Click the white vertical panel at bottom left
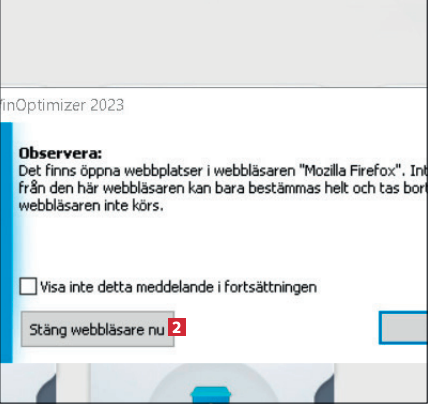Screen dimensions: 428x404 point(73,383)
